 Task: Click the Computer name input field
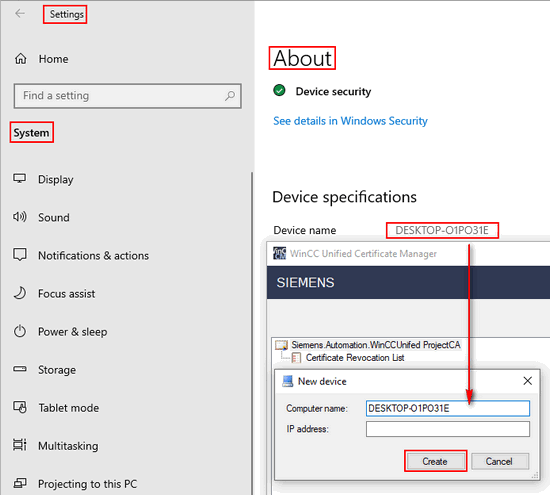click(448, 408)
